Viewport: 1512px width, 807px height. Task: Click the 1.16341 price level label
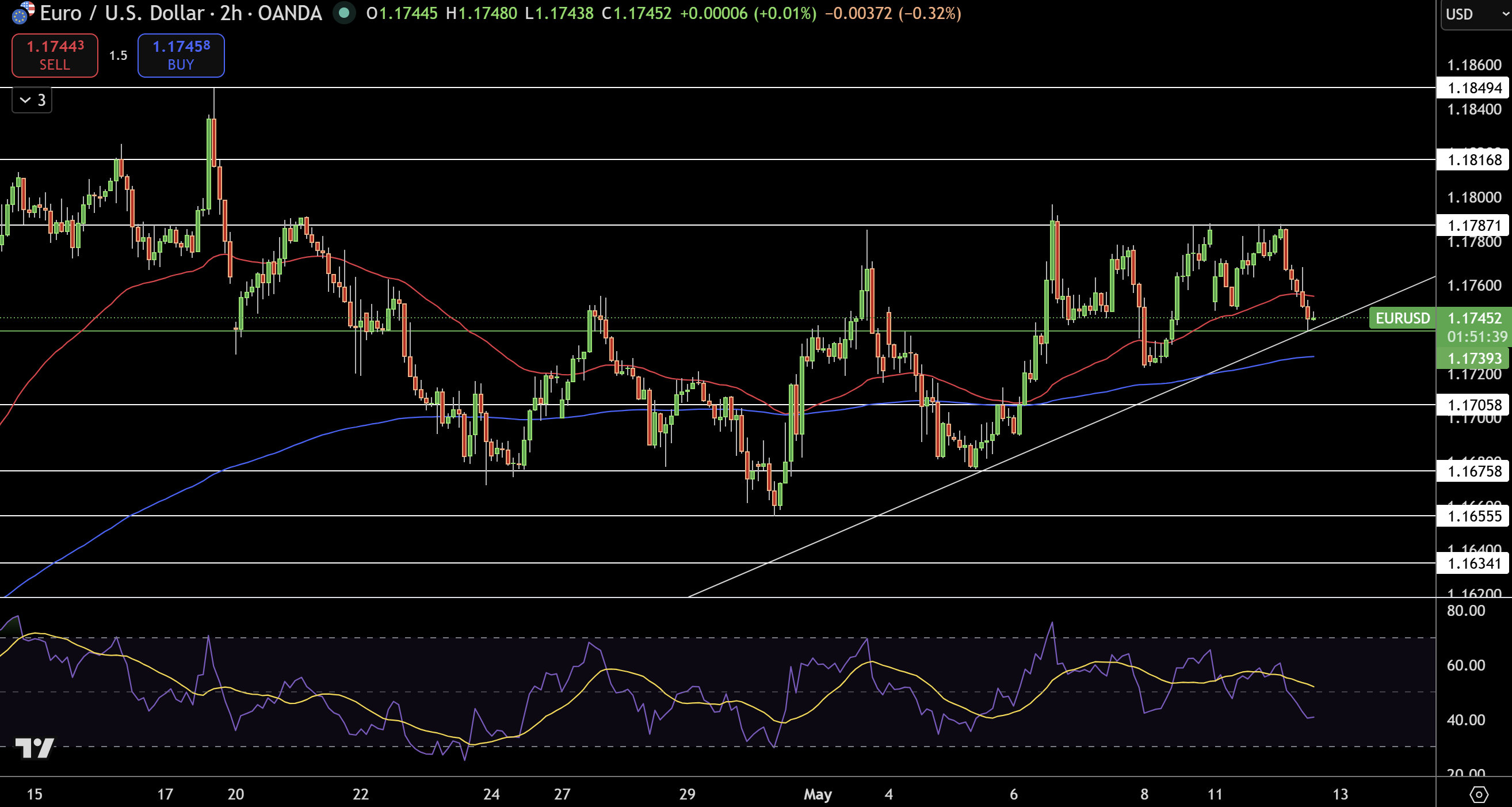[1472, 564]
